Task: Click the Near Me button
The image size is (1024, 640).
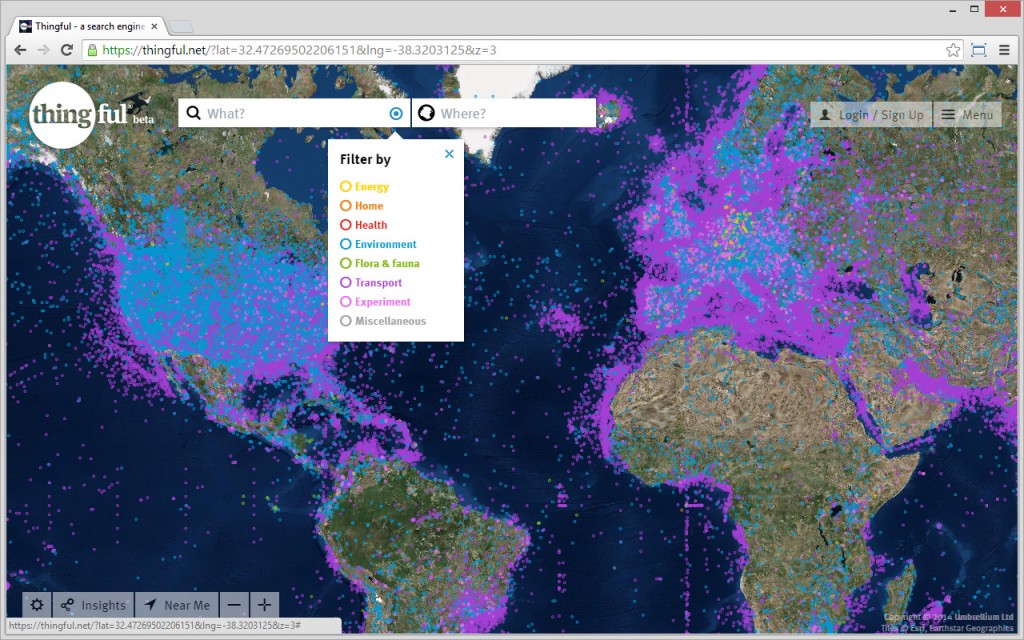Action: 177,605
